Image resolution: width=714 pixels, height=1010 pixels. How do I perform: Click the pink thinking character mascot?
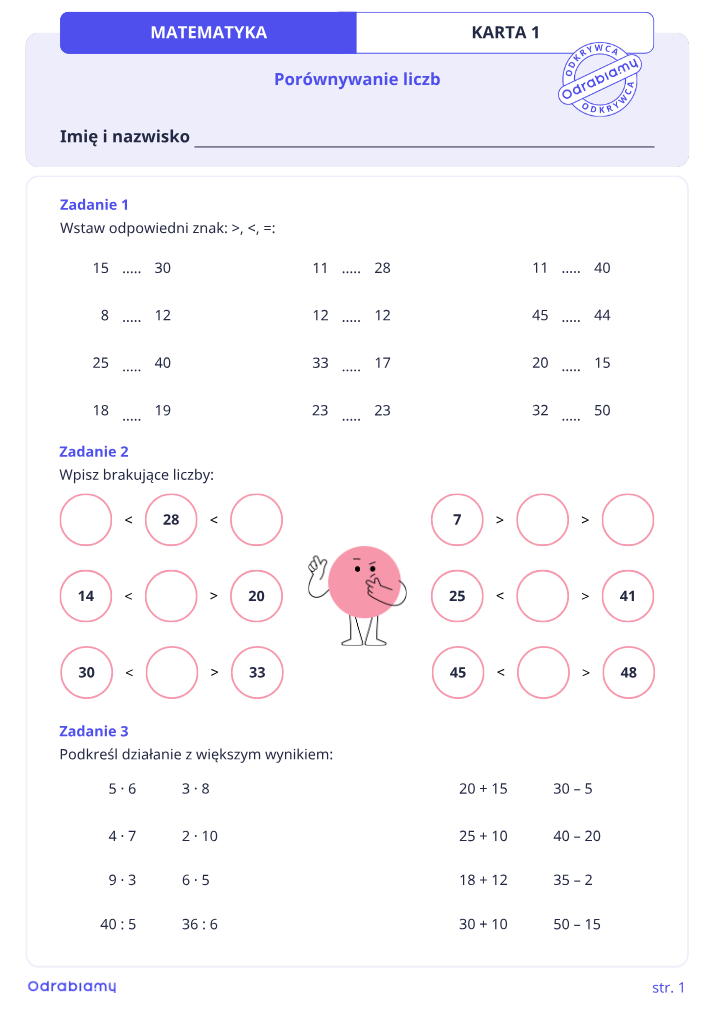pyautogui.click(x=358, y=596)
